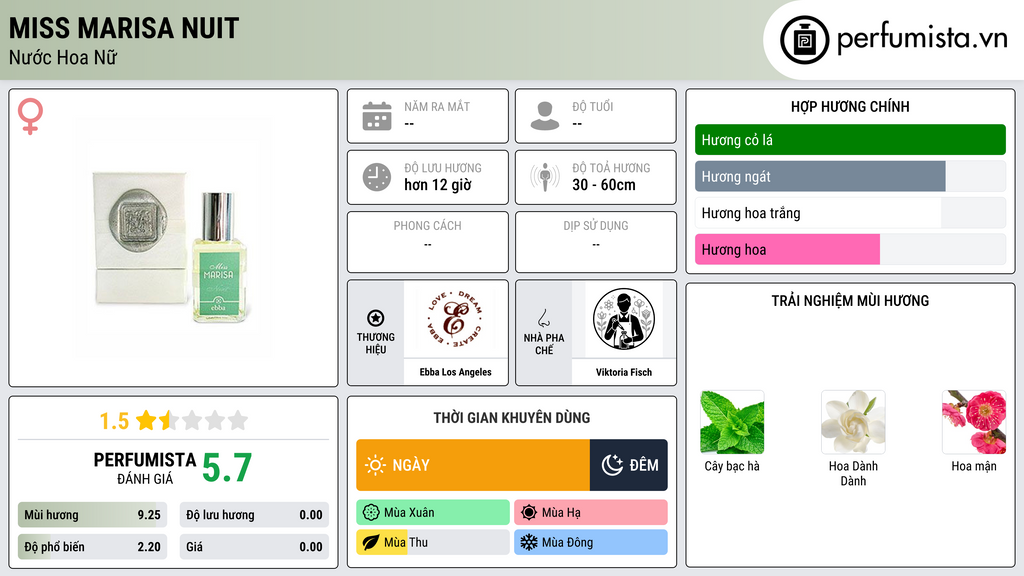Click the Mùi hương 9.25 score row
This screenshot has width=1024, height=576.
pyautogui.click(x=92, y=515)
